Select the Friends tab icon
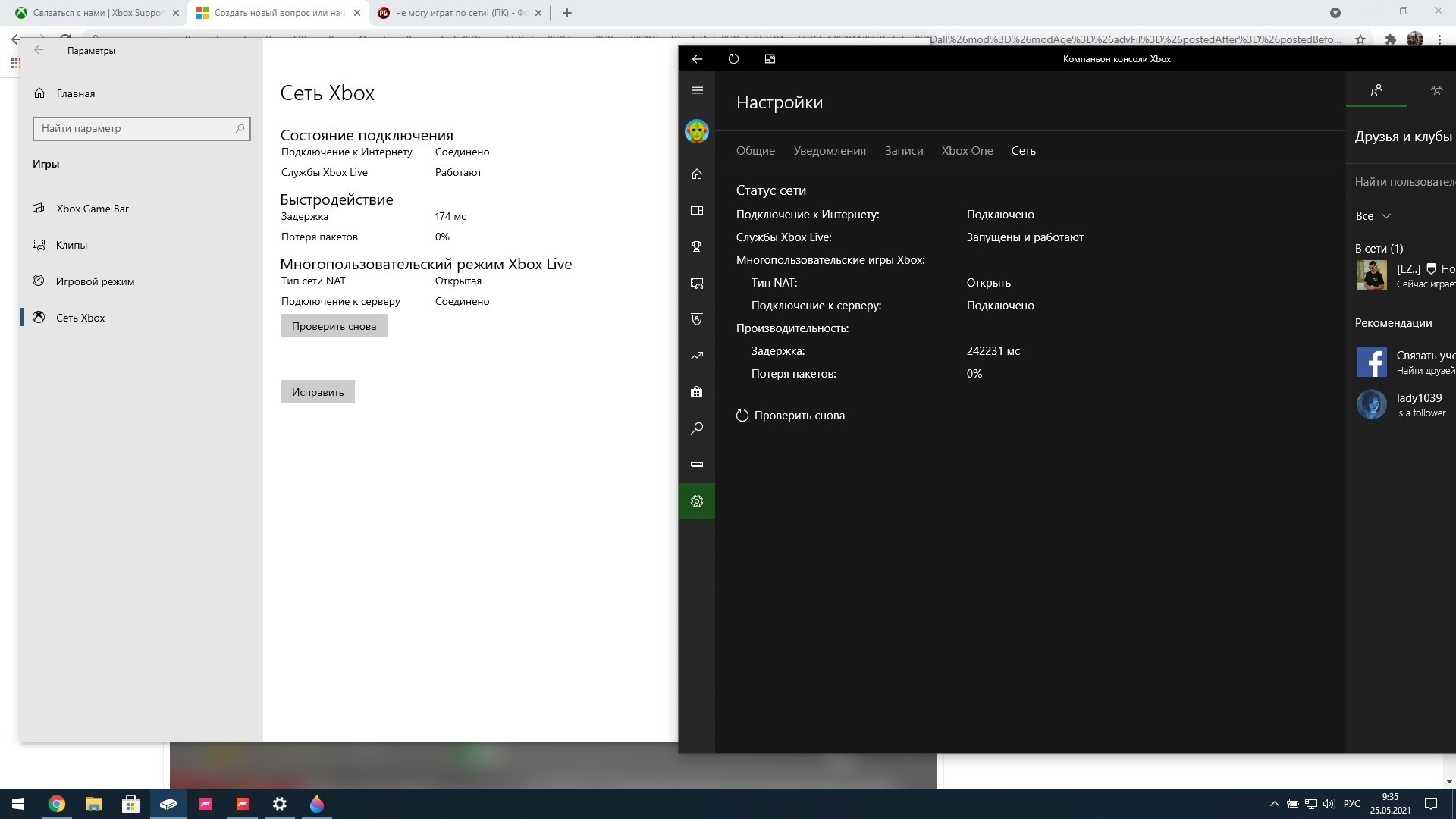This screenshot has height=819, width=1456. [1376, 90]
